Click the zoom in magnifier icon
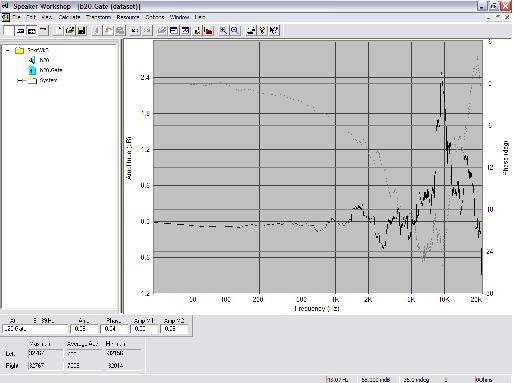 223,31
